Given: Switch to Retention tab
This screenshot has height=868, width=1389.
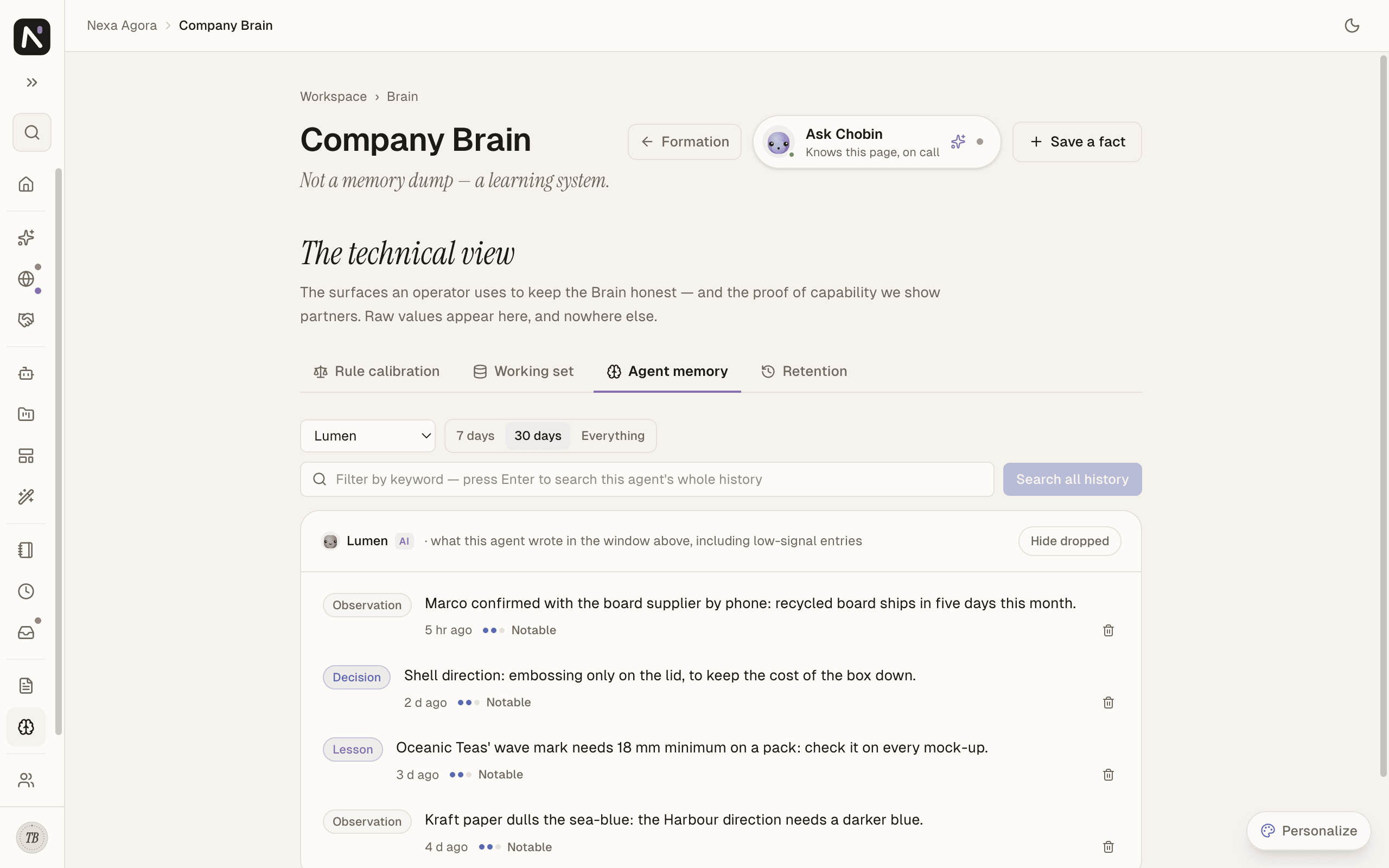Looking at the screenshot, I should point(804,372).
